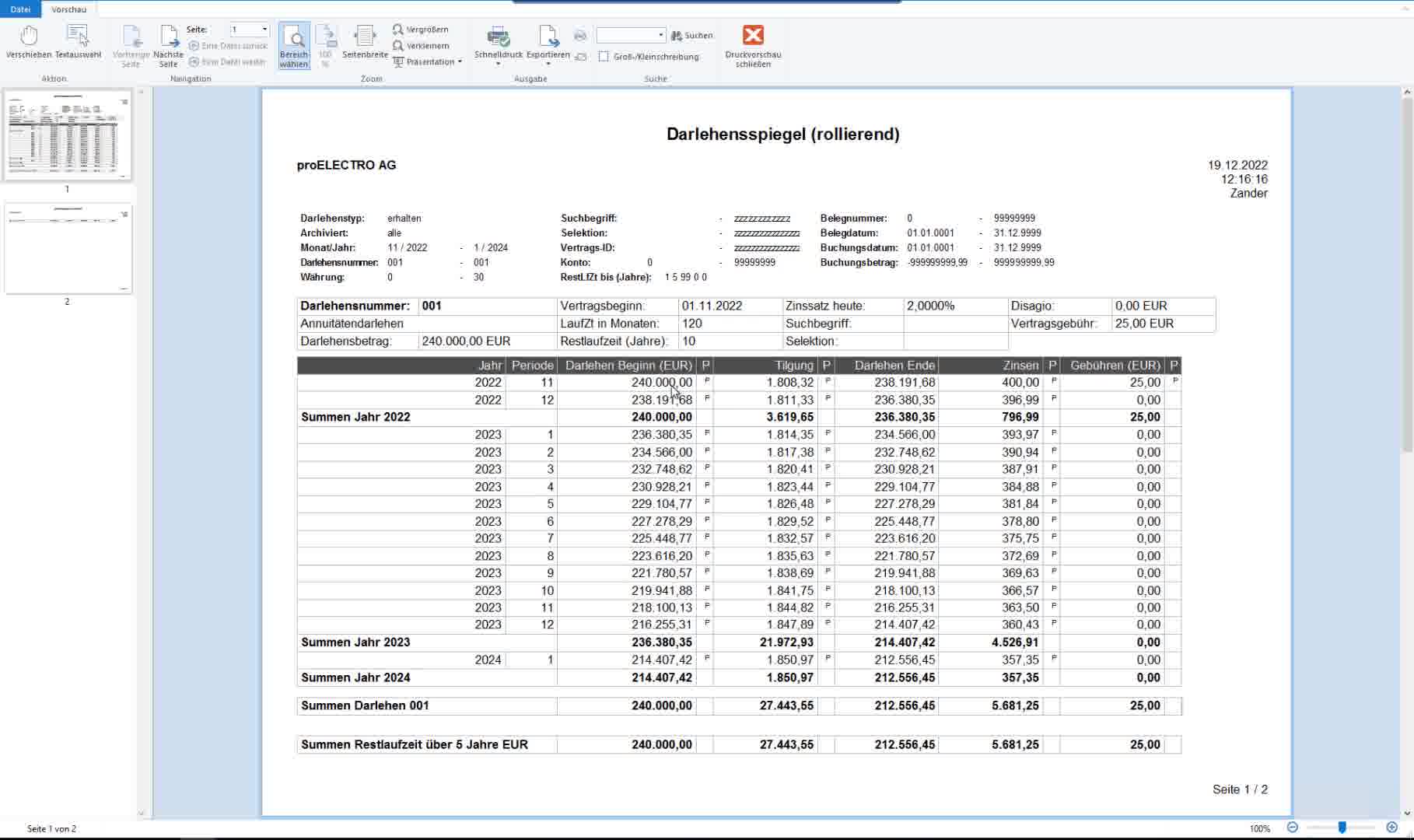Click the report title Darlehensspiegel (rollierend)
1414x840 pixels.
(783, 134)
